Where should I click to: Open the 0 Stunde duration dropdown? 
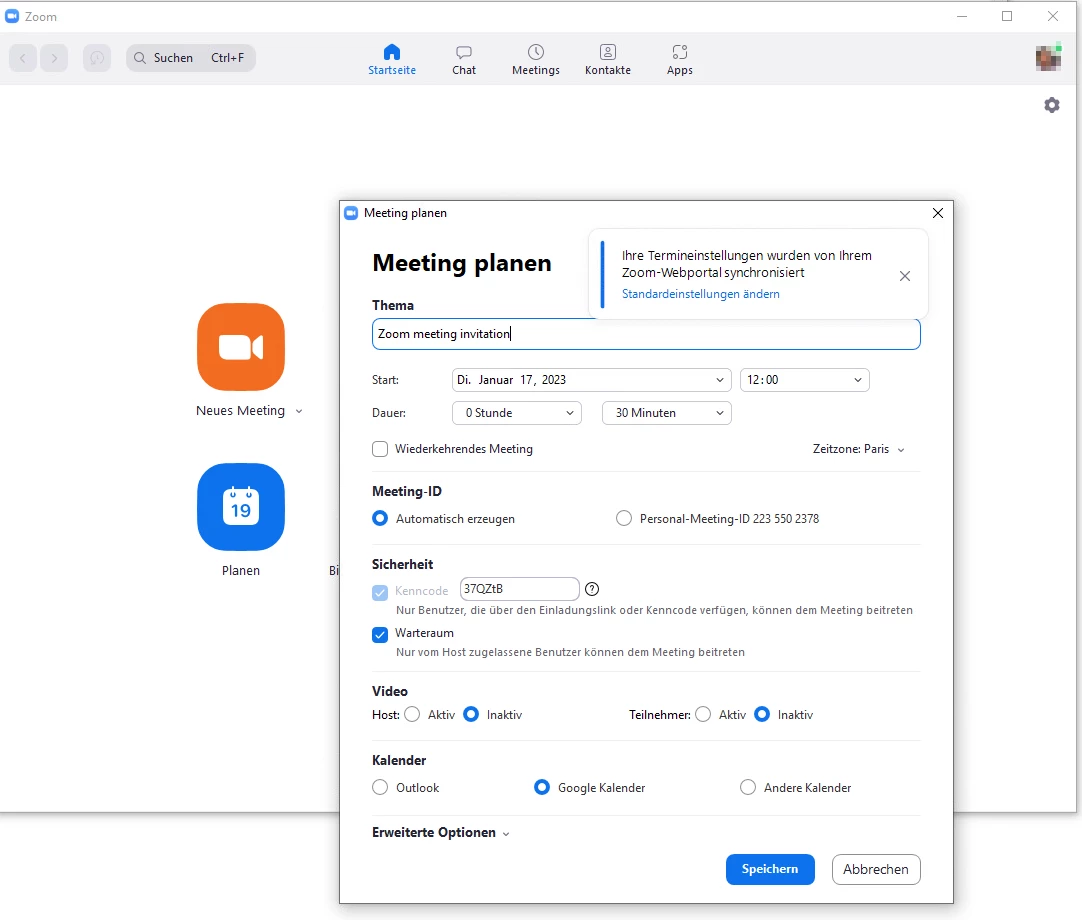click(x=517, y=413)
